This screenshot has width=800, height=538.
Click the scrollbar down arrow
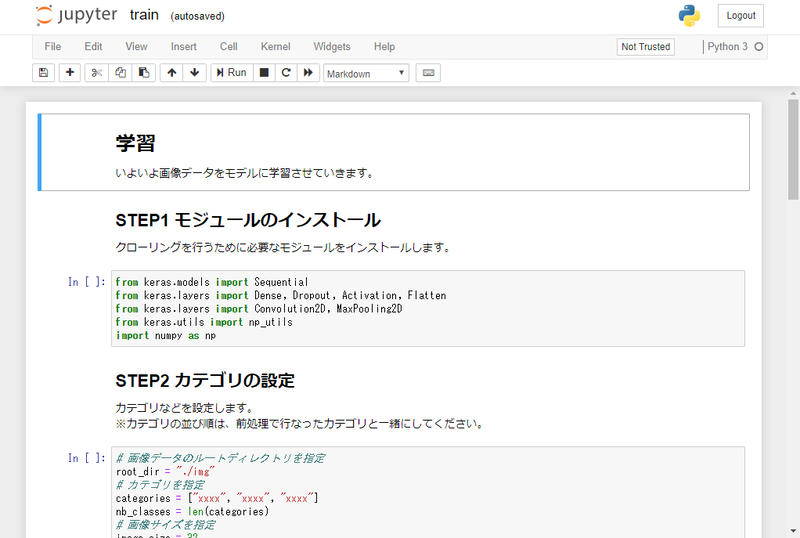coord(793,531)
